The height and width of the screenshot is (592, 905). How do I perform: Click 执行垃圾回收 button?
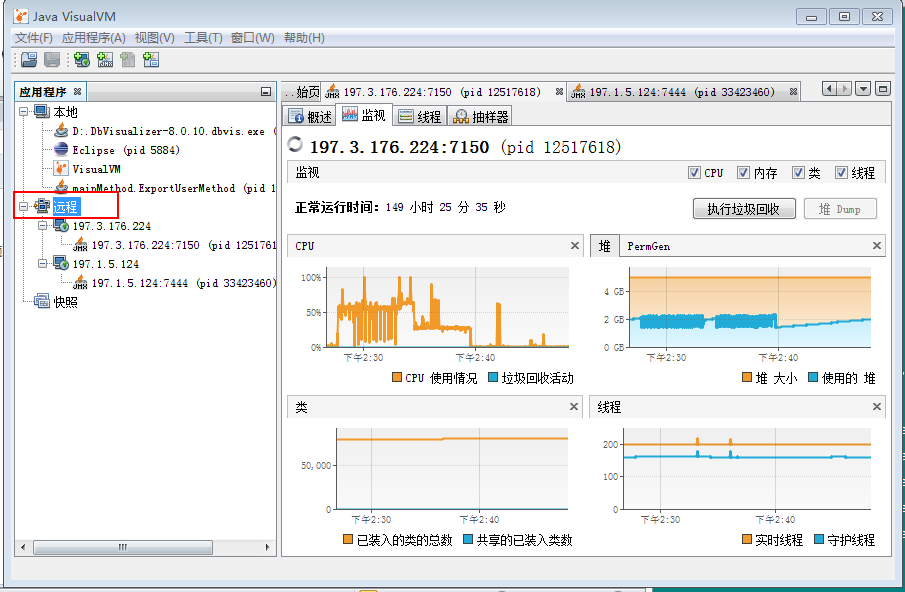(744, 209)
